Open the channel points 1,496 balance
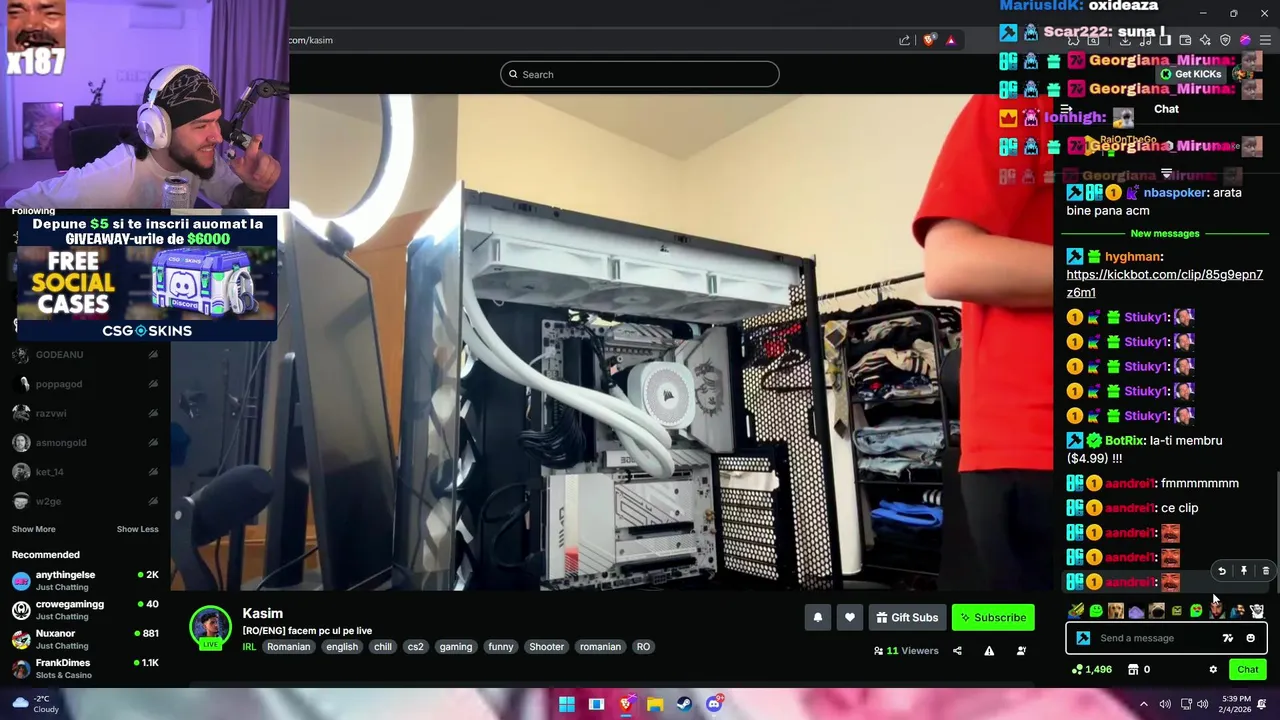 coord(1092,670)
